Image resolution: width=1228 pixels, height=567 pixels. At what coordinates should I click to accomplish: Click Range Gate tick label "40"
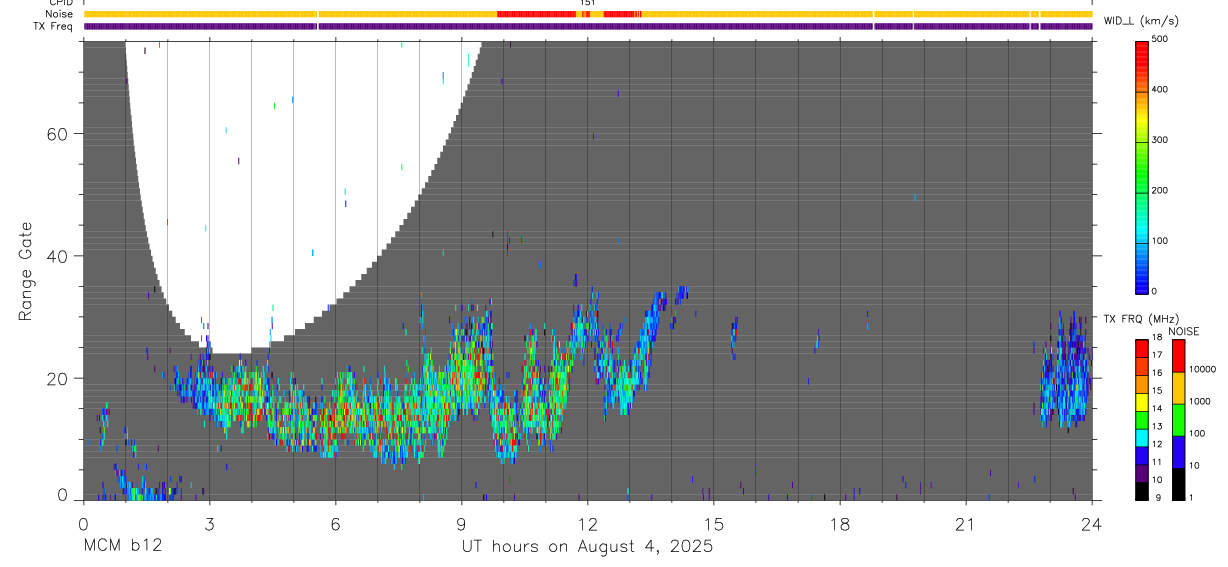(58, 256)
